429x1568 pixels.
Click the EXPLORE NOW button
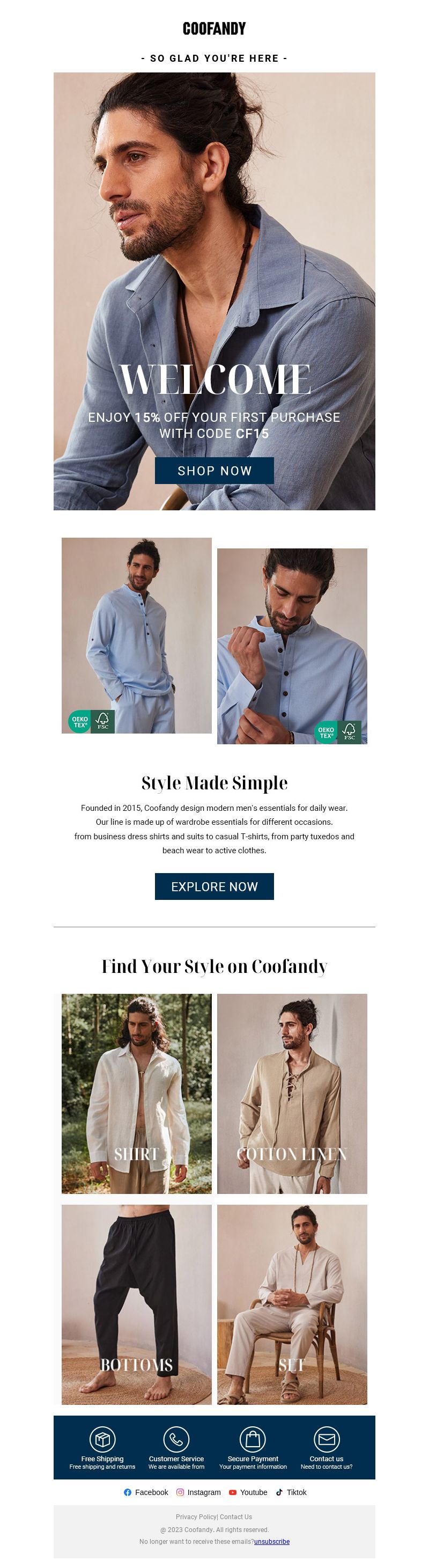pos(214,886)
